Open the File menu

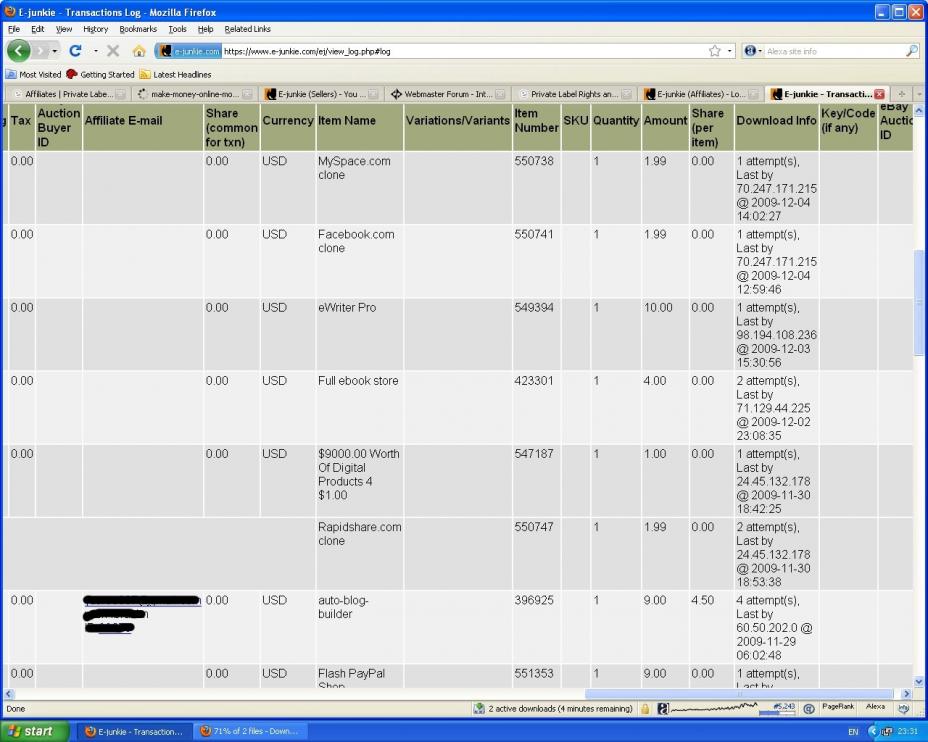[x=14, y=29]
